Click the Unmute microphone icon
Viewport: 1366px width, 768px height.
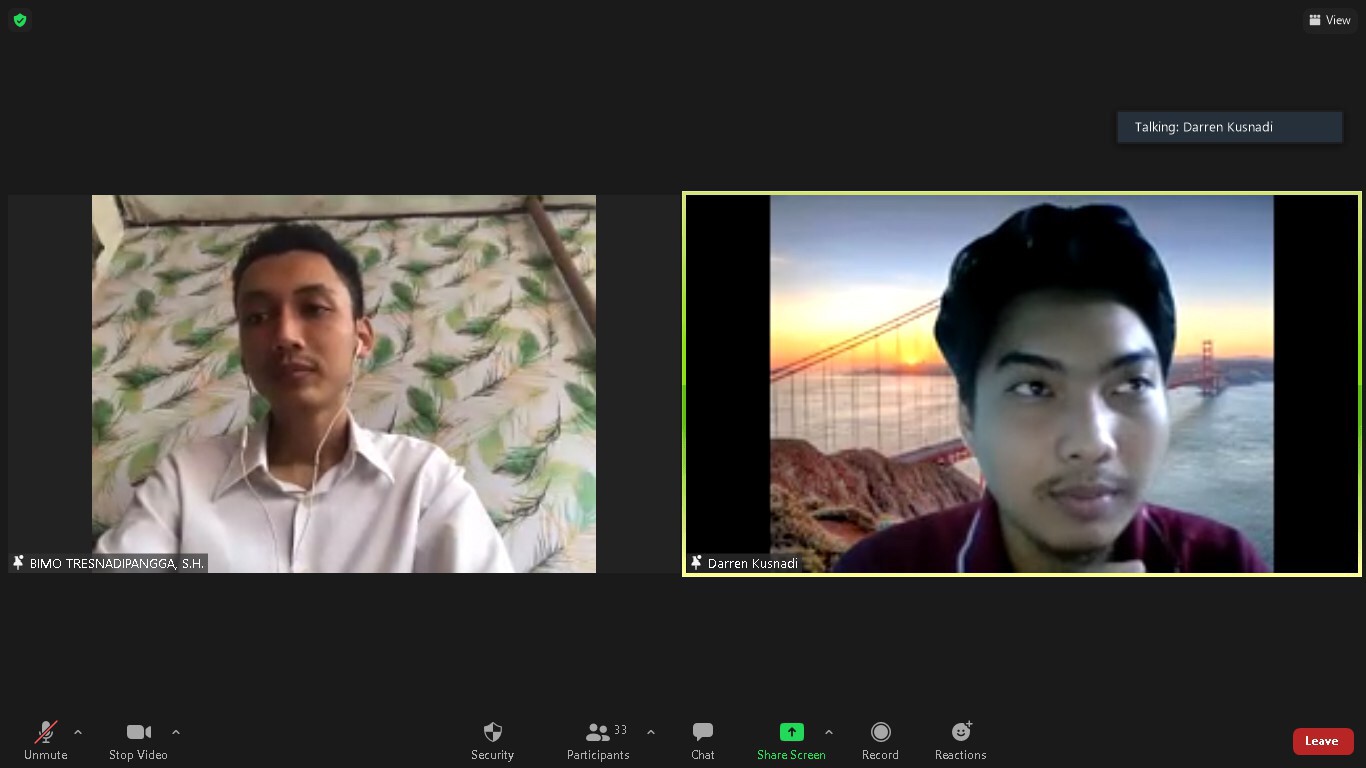(x=46, y=732)
